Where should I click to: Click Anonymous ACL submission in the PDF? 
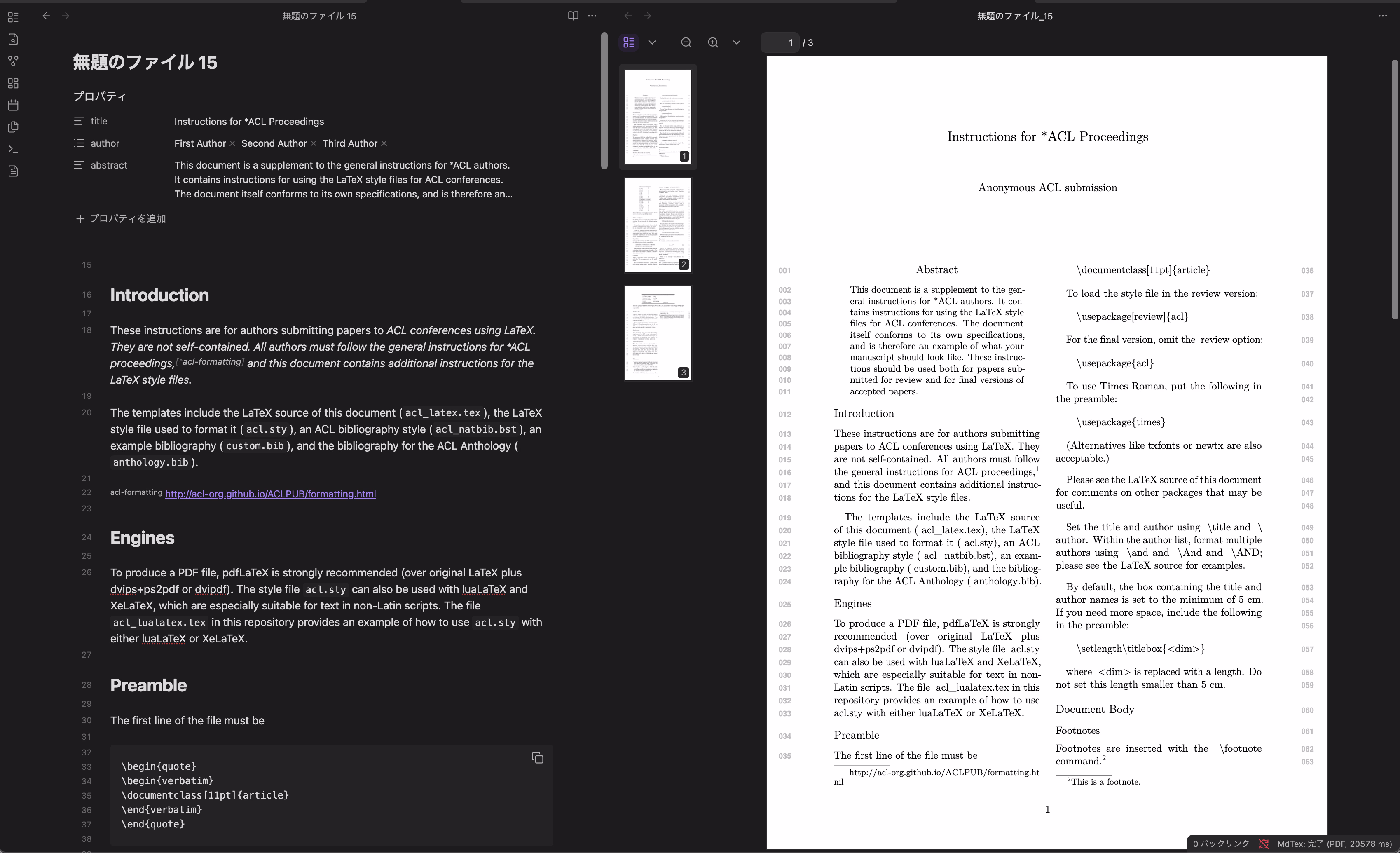click(x=1047, y=187)
